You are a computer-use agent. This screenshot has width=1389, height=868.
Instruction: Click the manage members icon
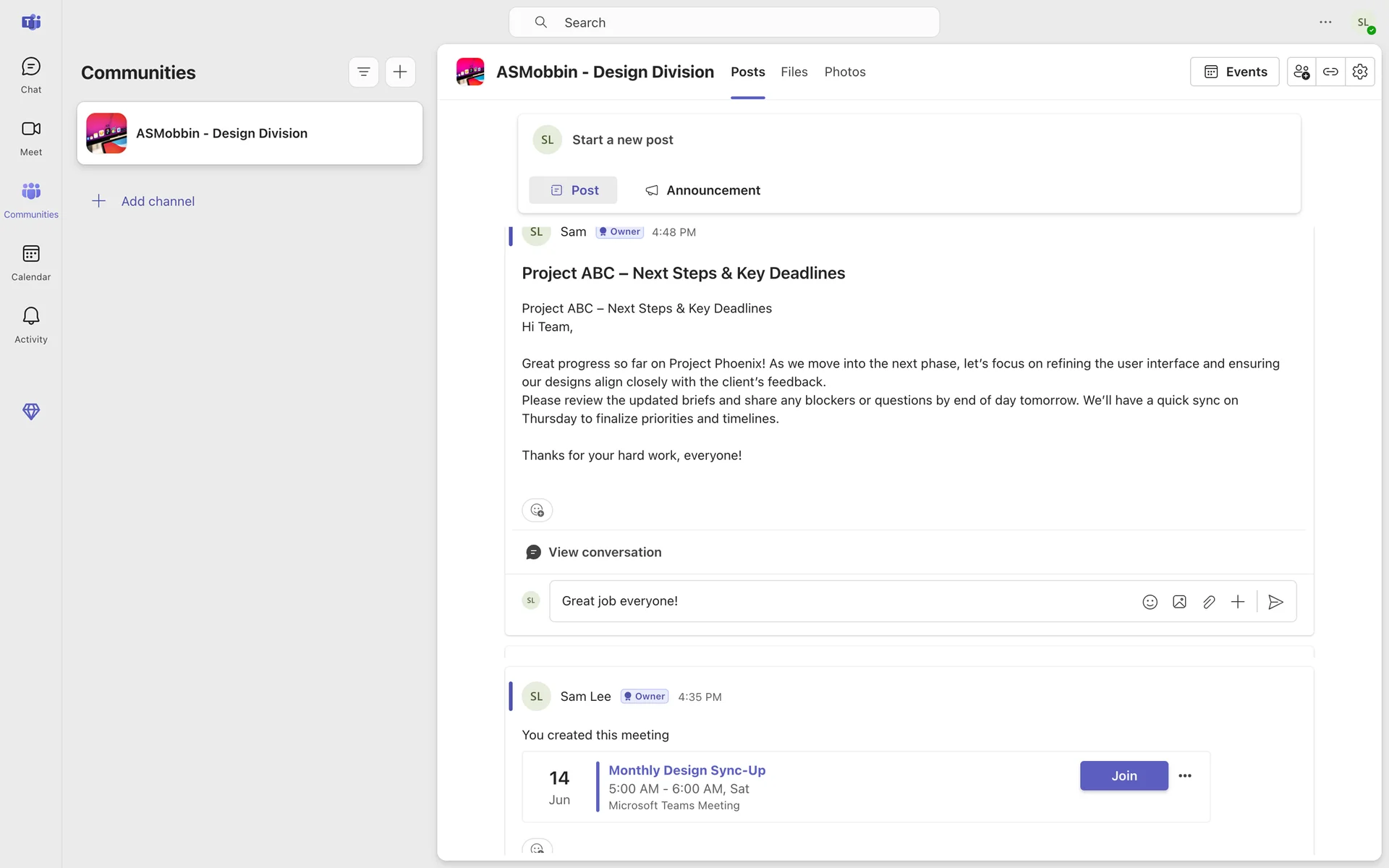(1301, 72)
